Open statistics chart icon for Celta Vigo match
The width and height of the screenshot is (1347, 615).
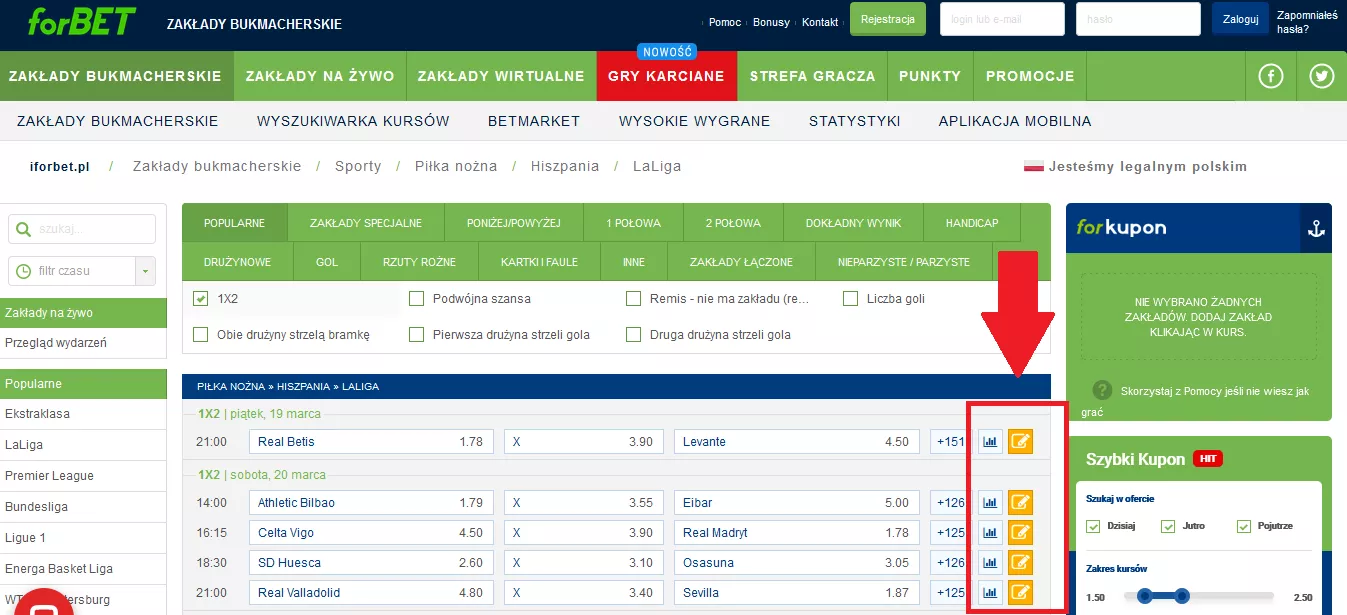990,533
